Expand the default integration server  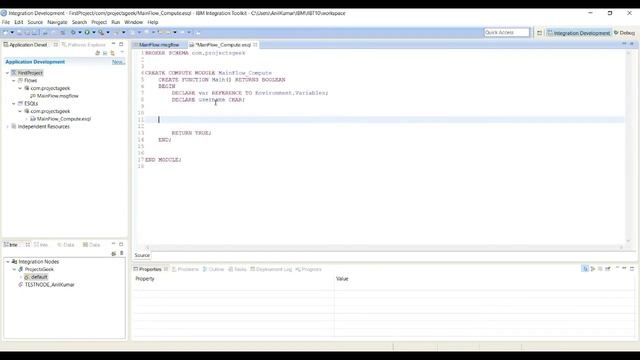20,277
